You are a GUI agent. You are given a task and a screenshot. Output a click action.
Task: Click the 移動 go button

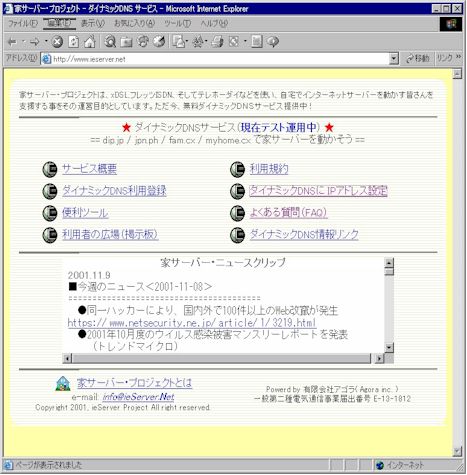(417, 59)
